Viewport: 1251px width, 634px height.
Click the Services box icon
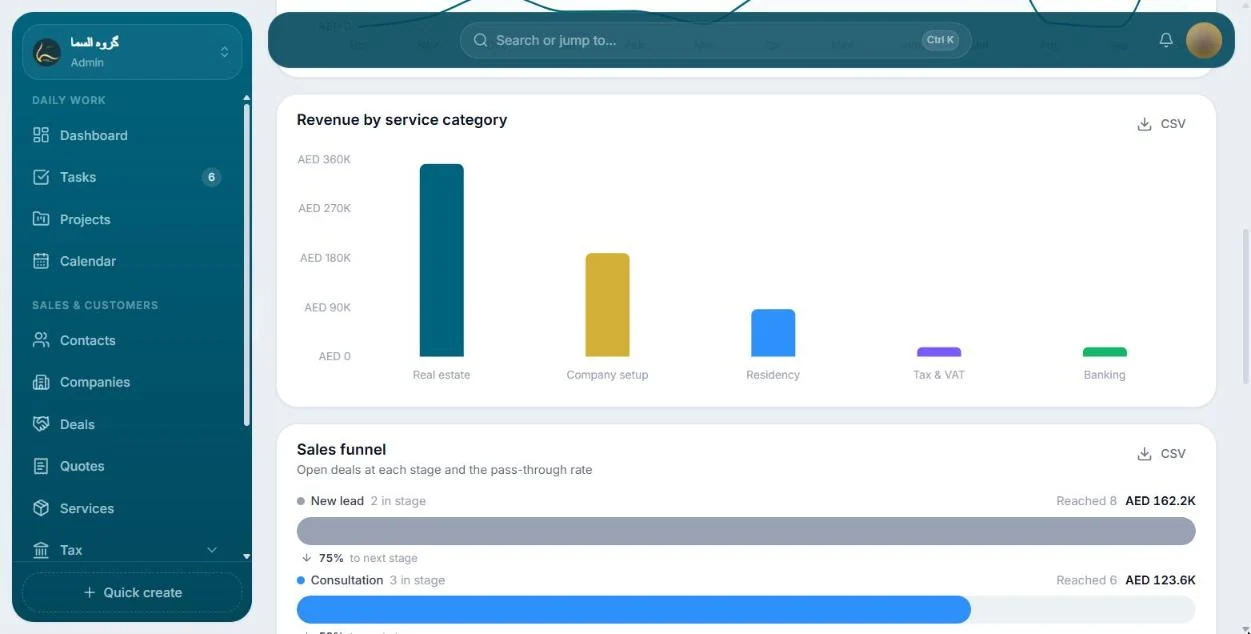tap(41, 508)
